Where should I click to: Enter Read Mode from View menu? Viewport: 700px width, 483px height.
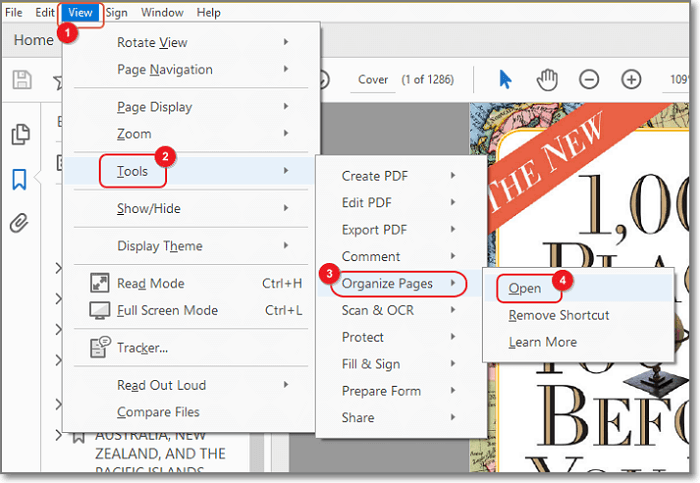150,283
